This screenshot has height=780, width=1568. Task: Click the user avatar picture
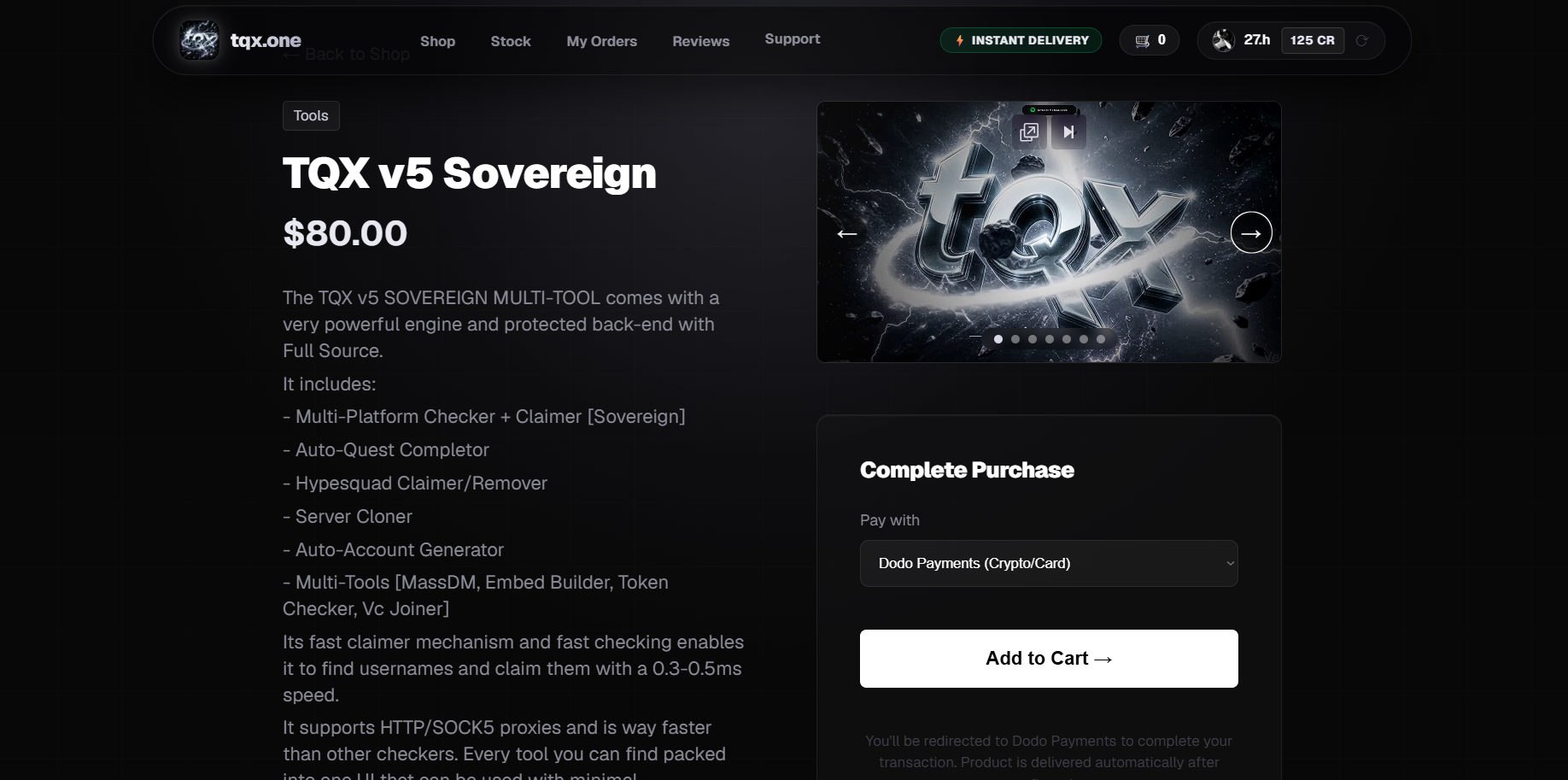[x=1223, y=40]
